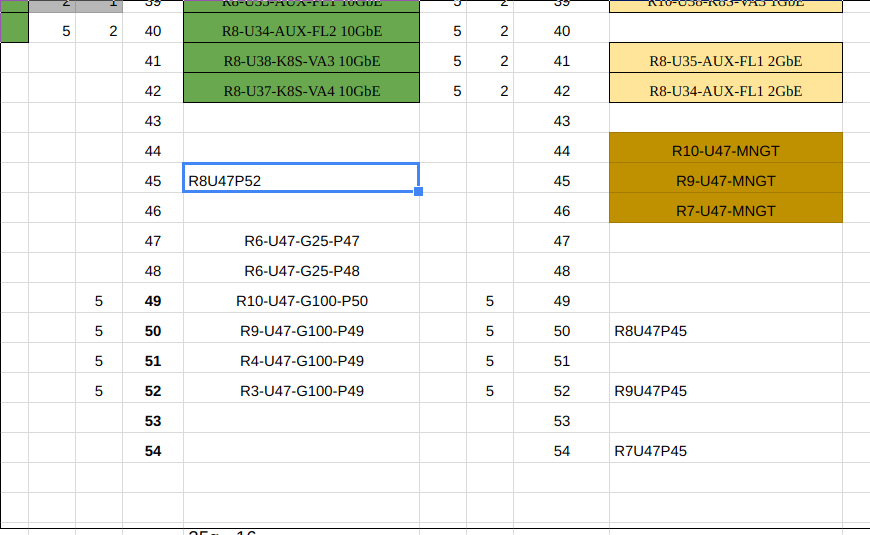Click bold port number 49
This screenshot has width=870, height=535.
click(153, 301)
